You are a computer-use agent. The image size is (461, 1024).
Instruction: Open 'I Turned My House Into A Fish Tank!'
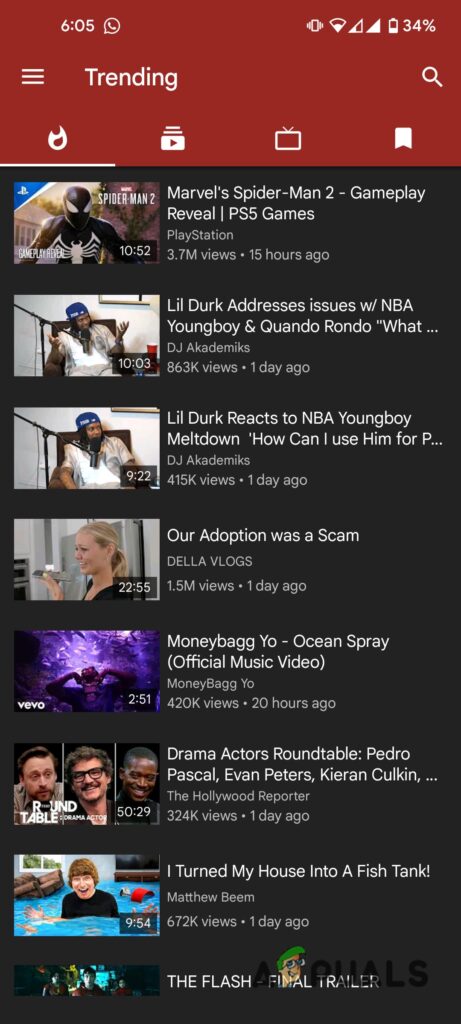click(298, 871)
